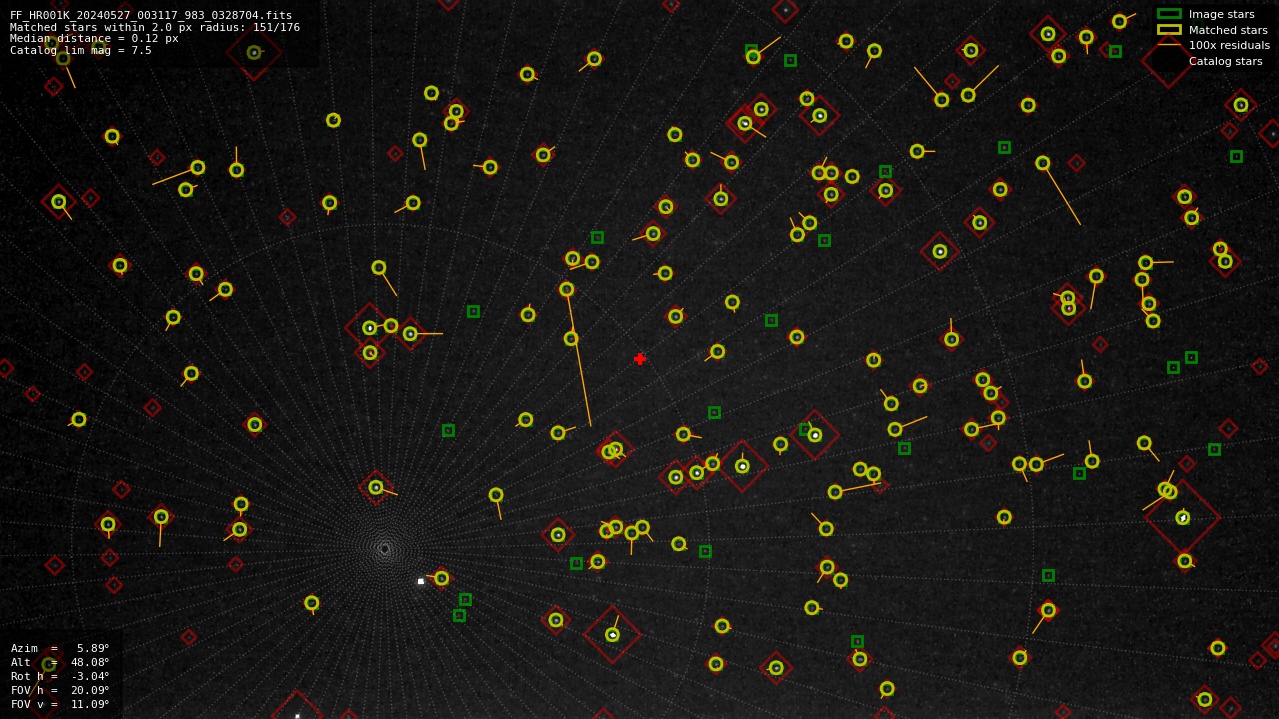
Task: Click the orange 100x residuals legend line
Action: pyautogui.click(x=1169, y=45)
